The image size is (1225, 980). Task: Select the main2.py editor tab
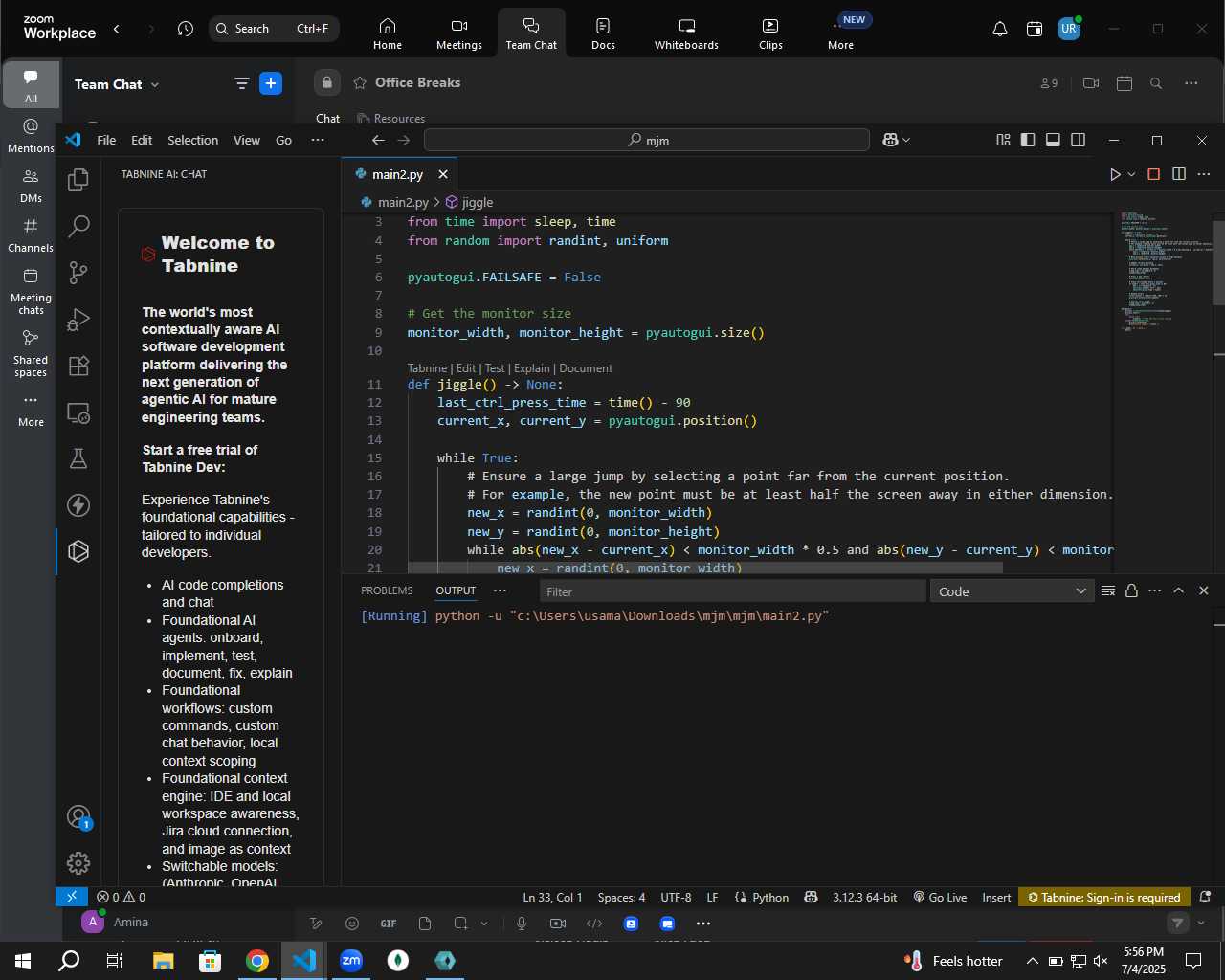(x=397, y=174)
